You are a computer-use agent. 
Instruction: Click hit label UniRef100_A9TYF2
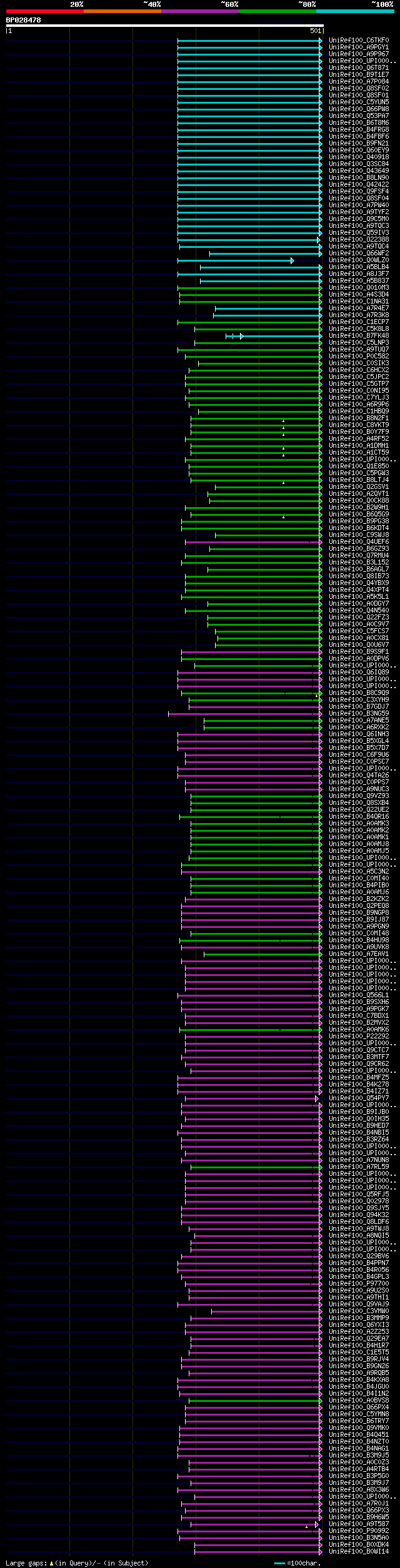[x=359, y=212]
